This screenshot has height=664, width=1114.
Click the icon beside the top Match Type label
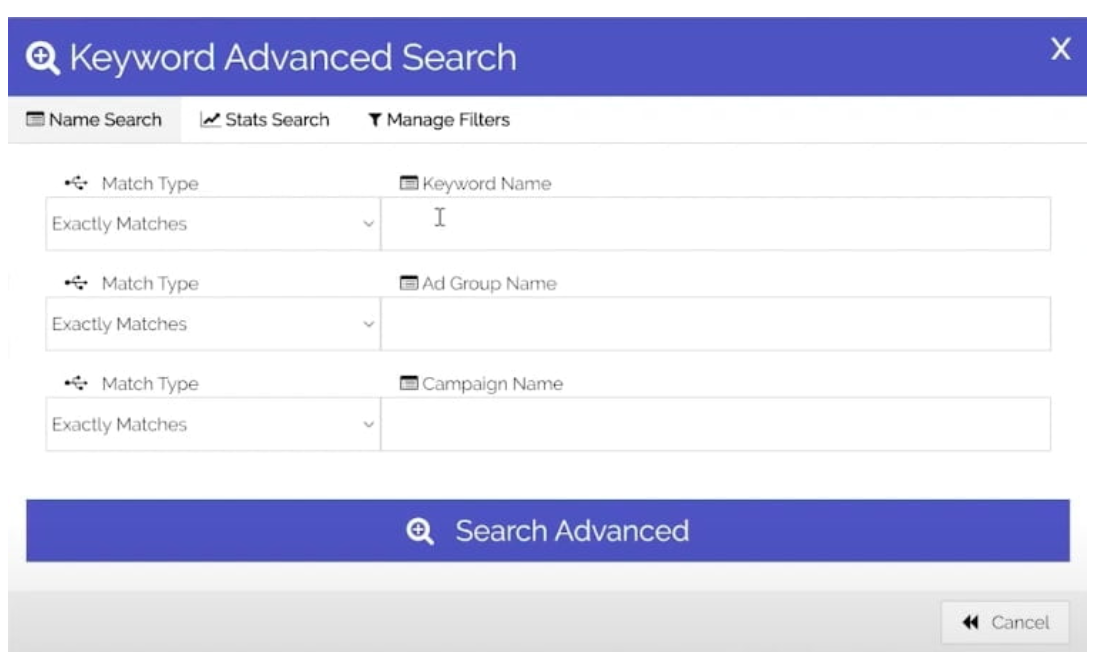tap(76, 184)
